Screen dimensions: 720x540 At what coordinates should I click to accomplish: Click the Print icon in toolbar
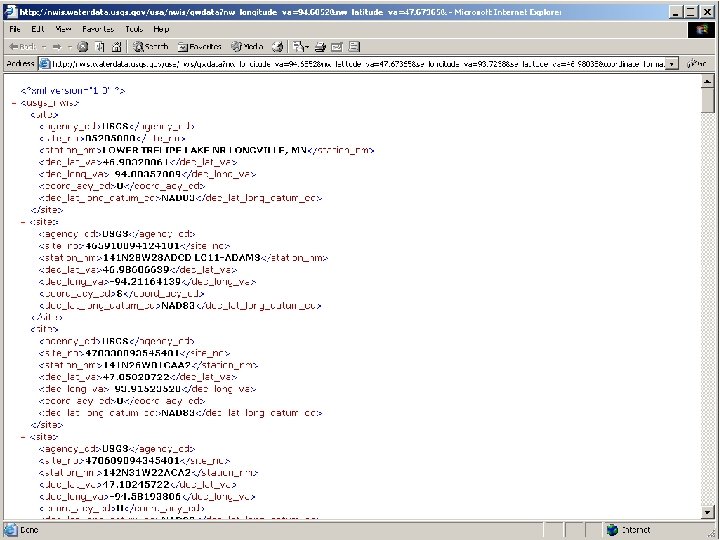321,46
